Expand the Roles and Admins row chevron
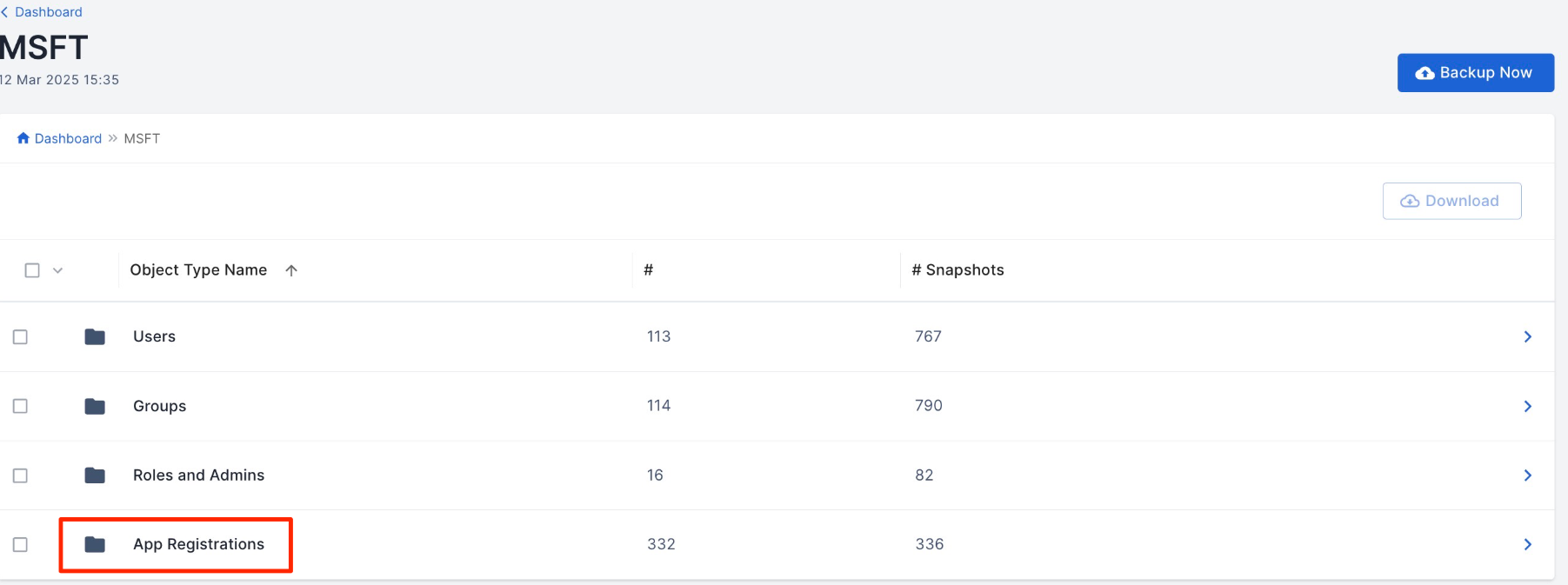The height and width of the screenshot is (585, 1568). (1528, 475)
